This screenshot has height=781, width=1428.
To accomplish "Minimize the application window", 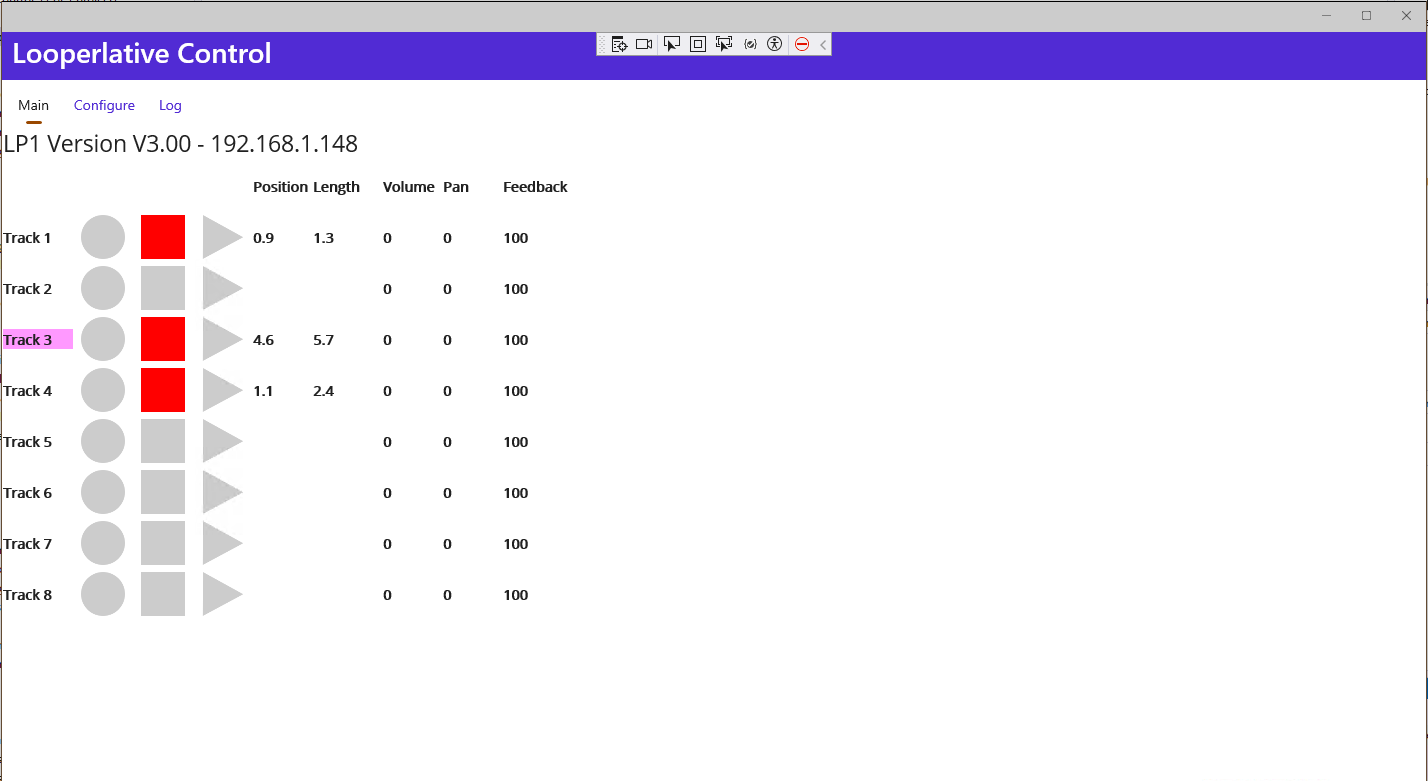I will tap(1326, 15).
